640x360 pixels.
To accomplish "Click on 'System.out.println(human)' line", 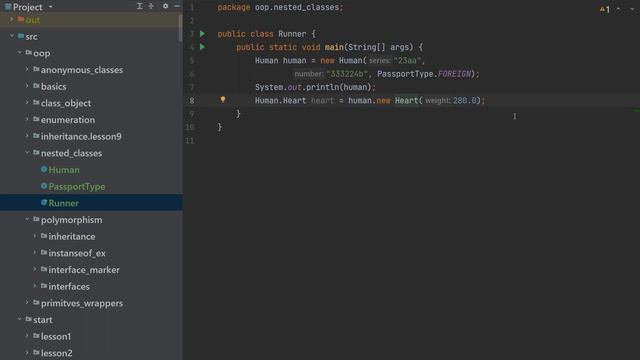I will [315, 87].
